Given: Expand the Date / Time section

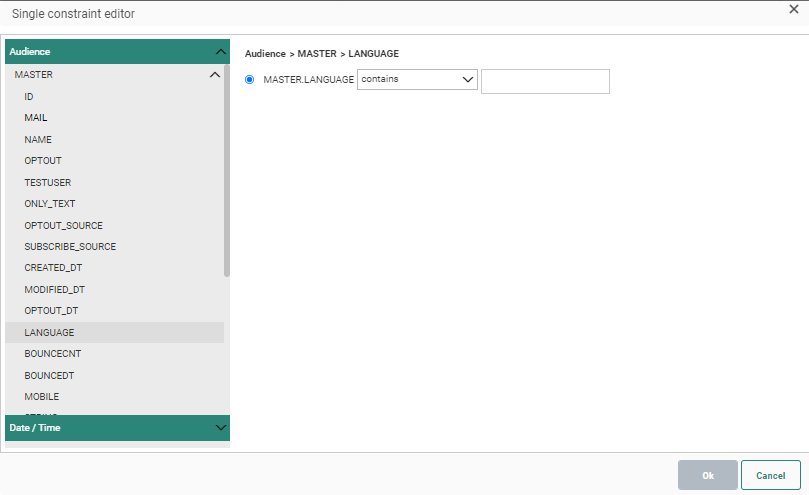Looking at the screenshot, I should [220, 428].
